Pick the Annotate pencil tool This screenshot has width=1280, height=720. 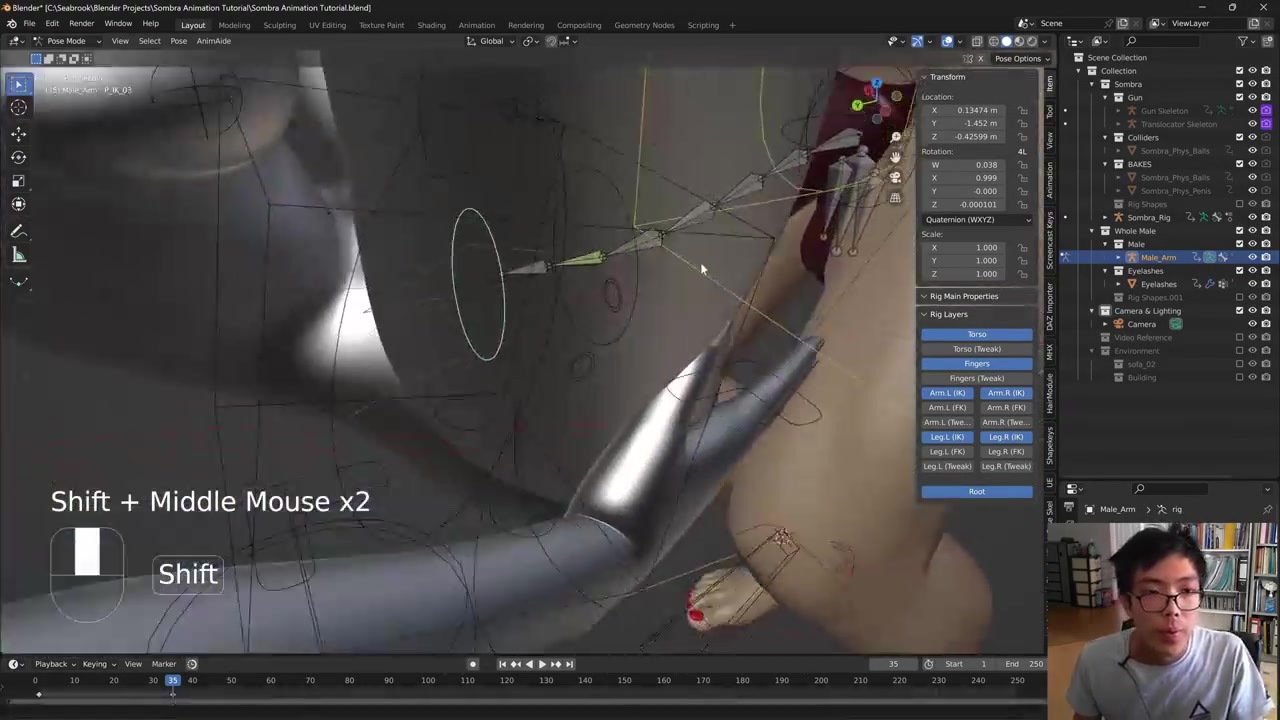pos(18,231)
